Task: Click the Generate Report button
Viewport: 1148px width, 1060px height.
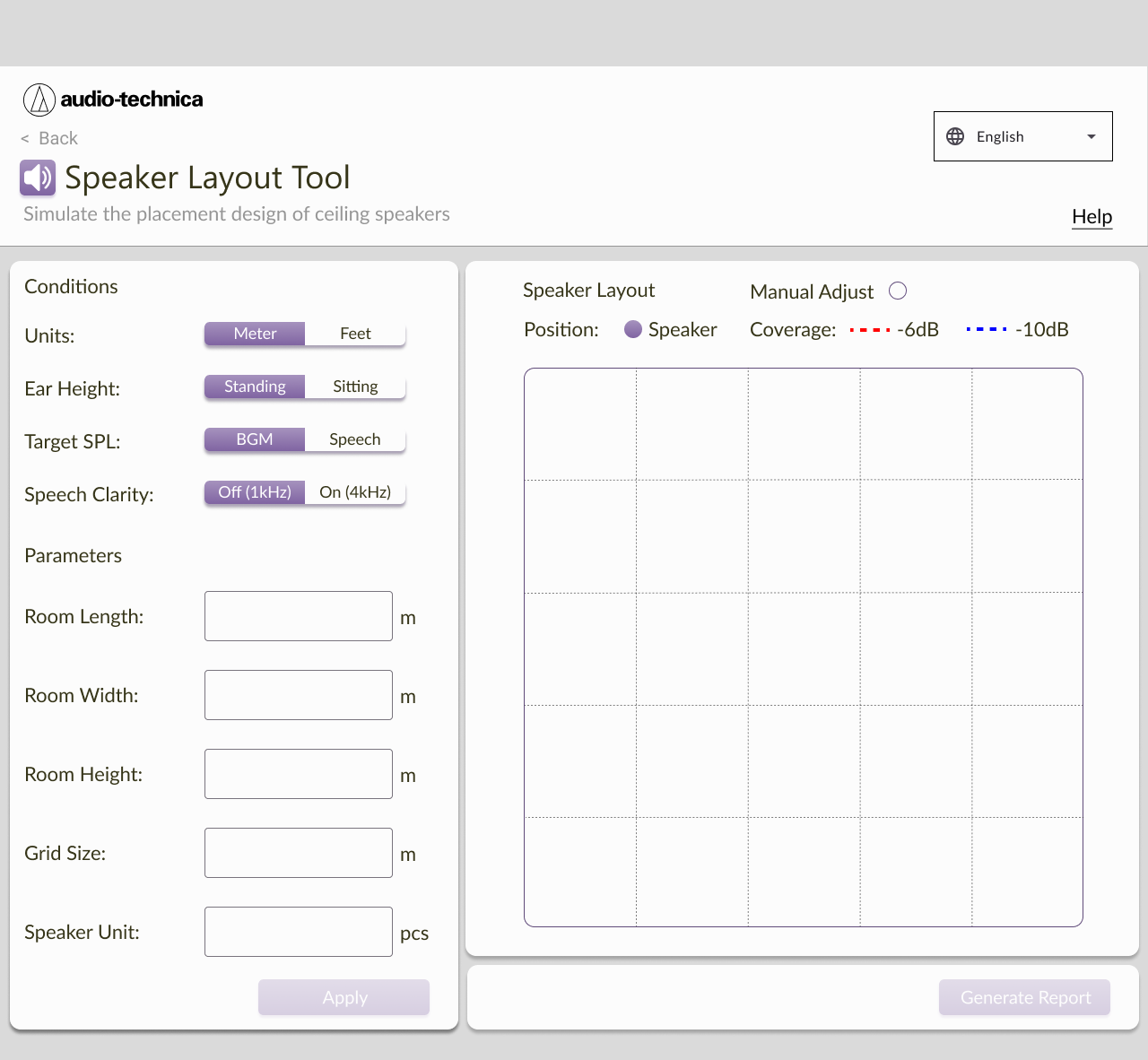Action: tap(1024, 997)
